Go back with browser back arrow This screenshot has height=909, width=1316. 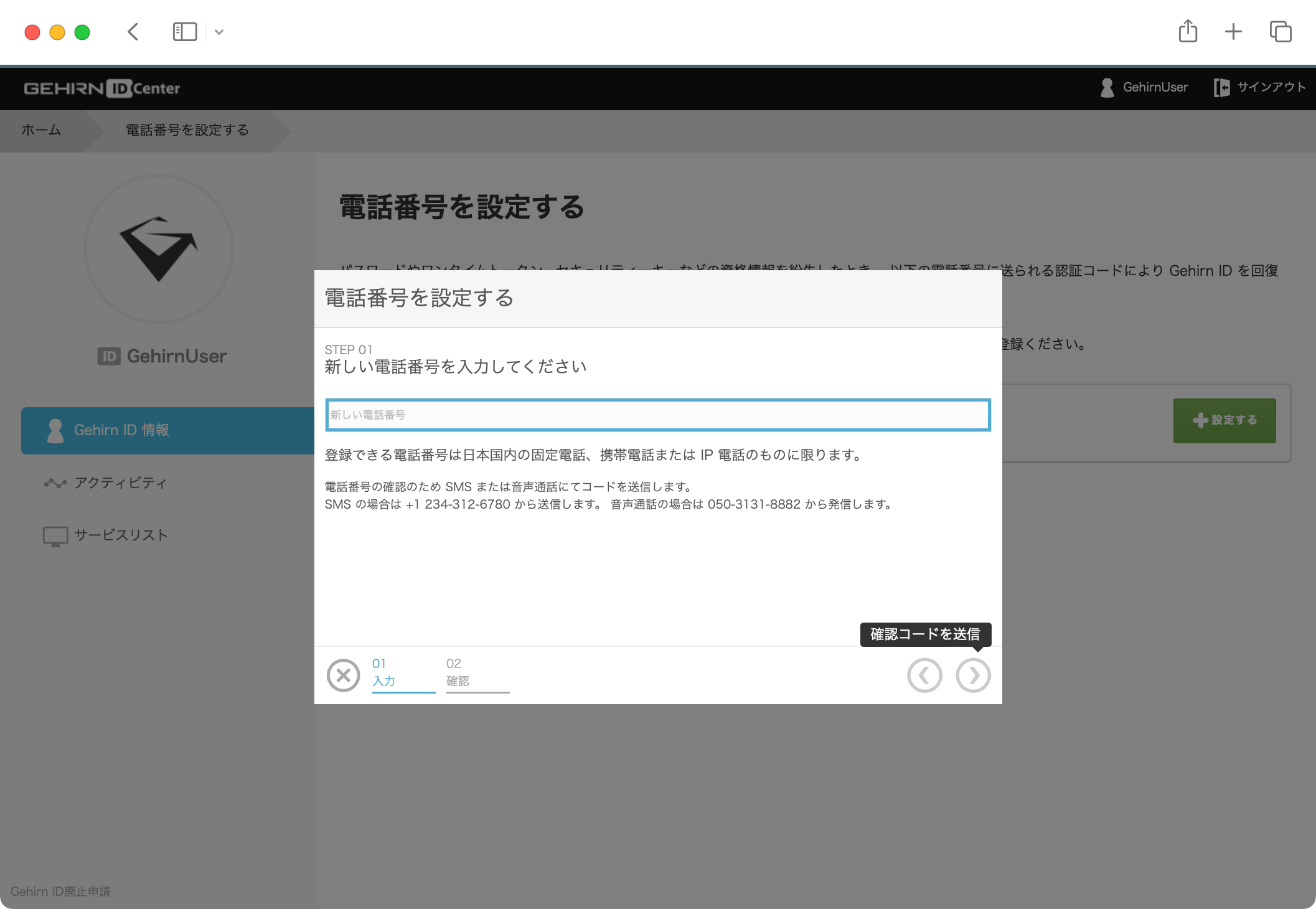[133, 32]
